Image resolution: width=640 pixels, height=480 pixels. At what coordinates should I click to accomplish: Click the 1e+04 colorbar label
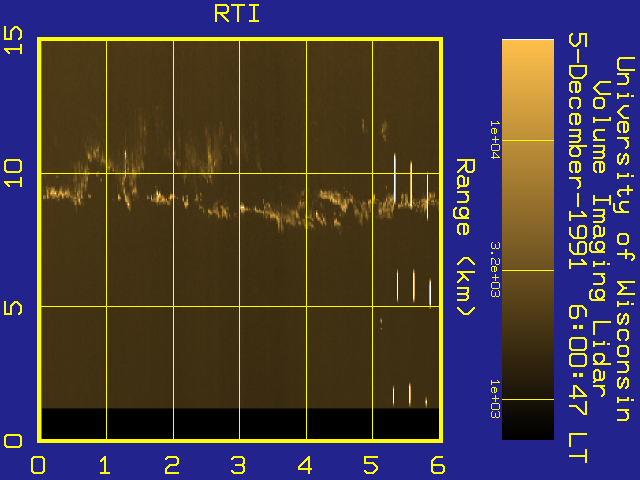[x=495, y=140]
